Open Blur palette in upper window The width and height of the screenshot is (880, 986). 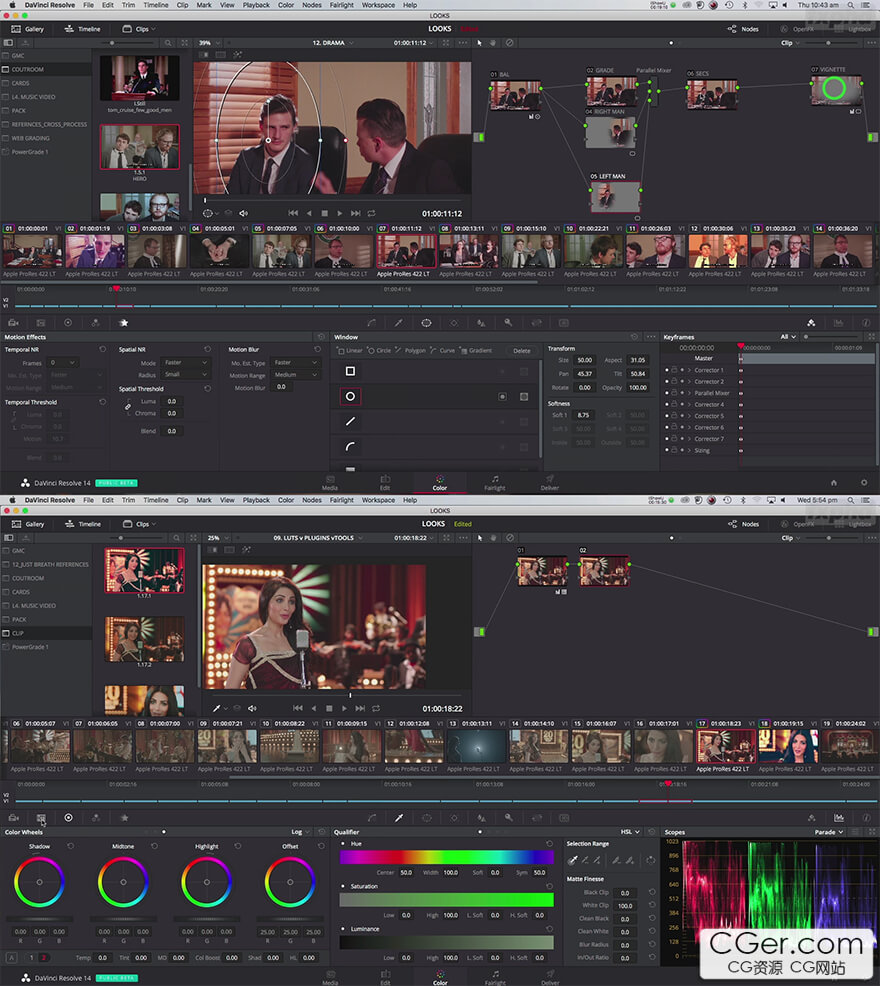point(481,323)
